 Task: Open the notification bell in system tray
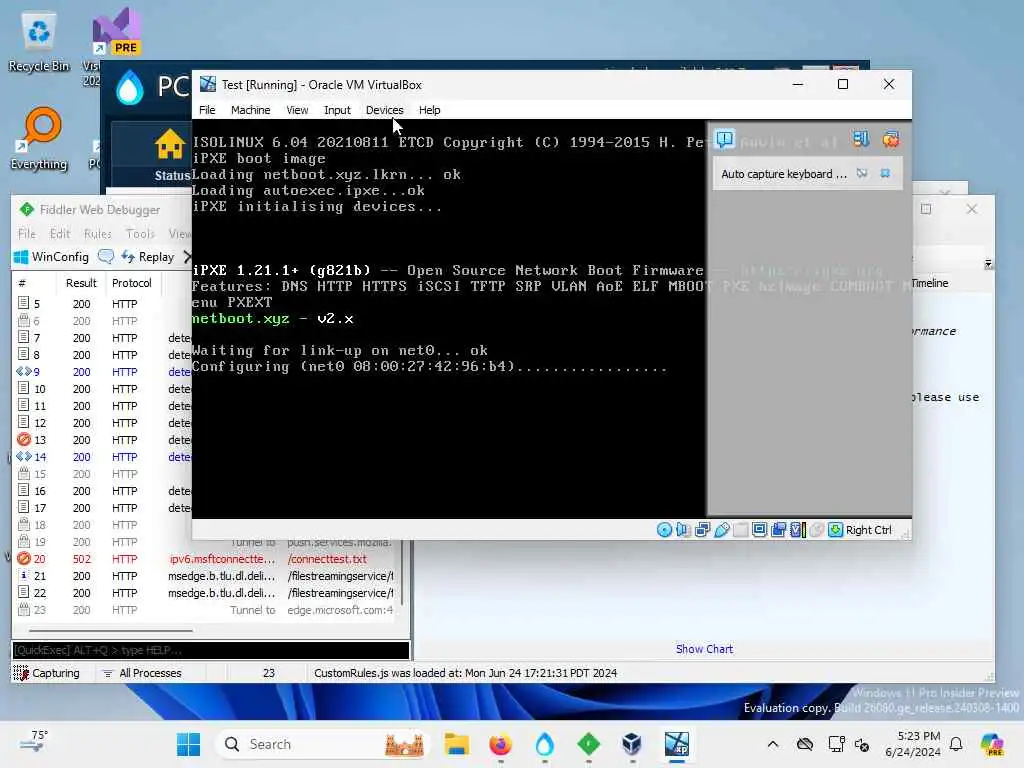[955, 744]
